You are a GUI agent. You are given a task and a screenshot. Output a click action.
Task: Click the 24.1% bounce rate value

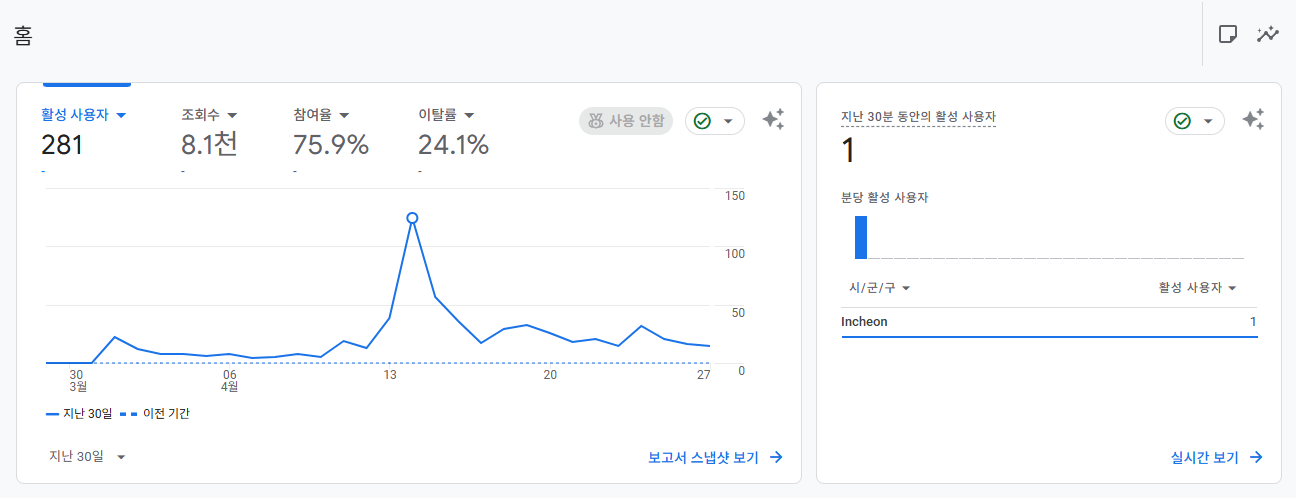(453, 146)
